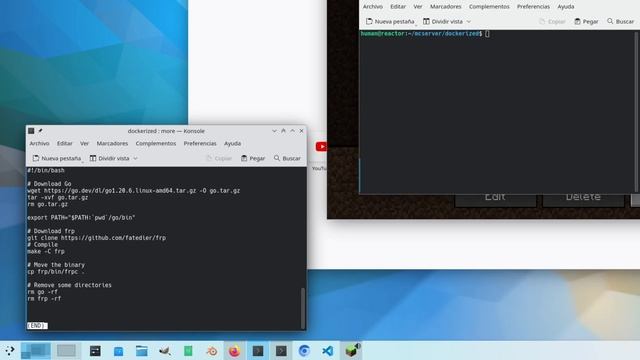640x360 pixels.
Task: Click the Konsole window icon in dockerized title bar
Action: (x=31, y=131)
